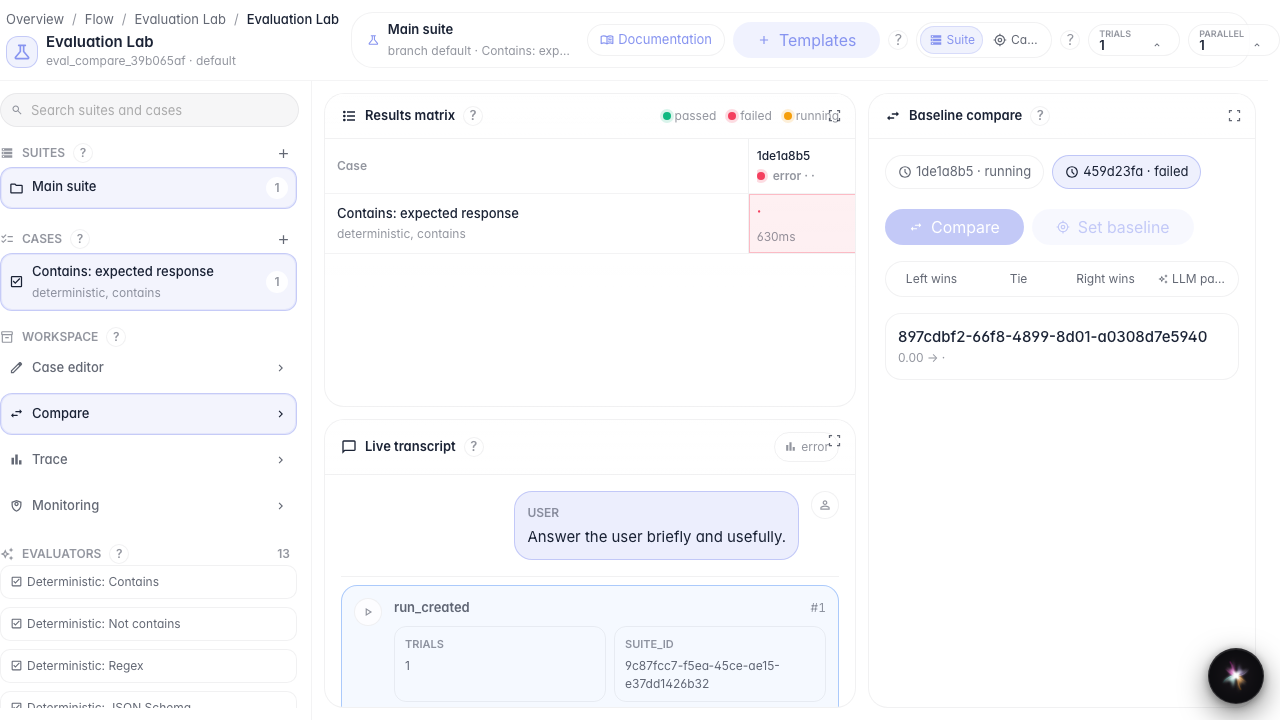Click help icon beside CASES heading
Screen dimensions: 1280x720
pyautogui.click(x=81, y=239)
